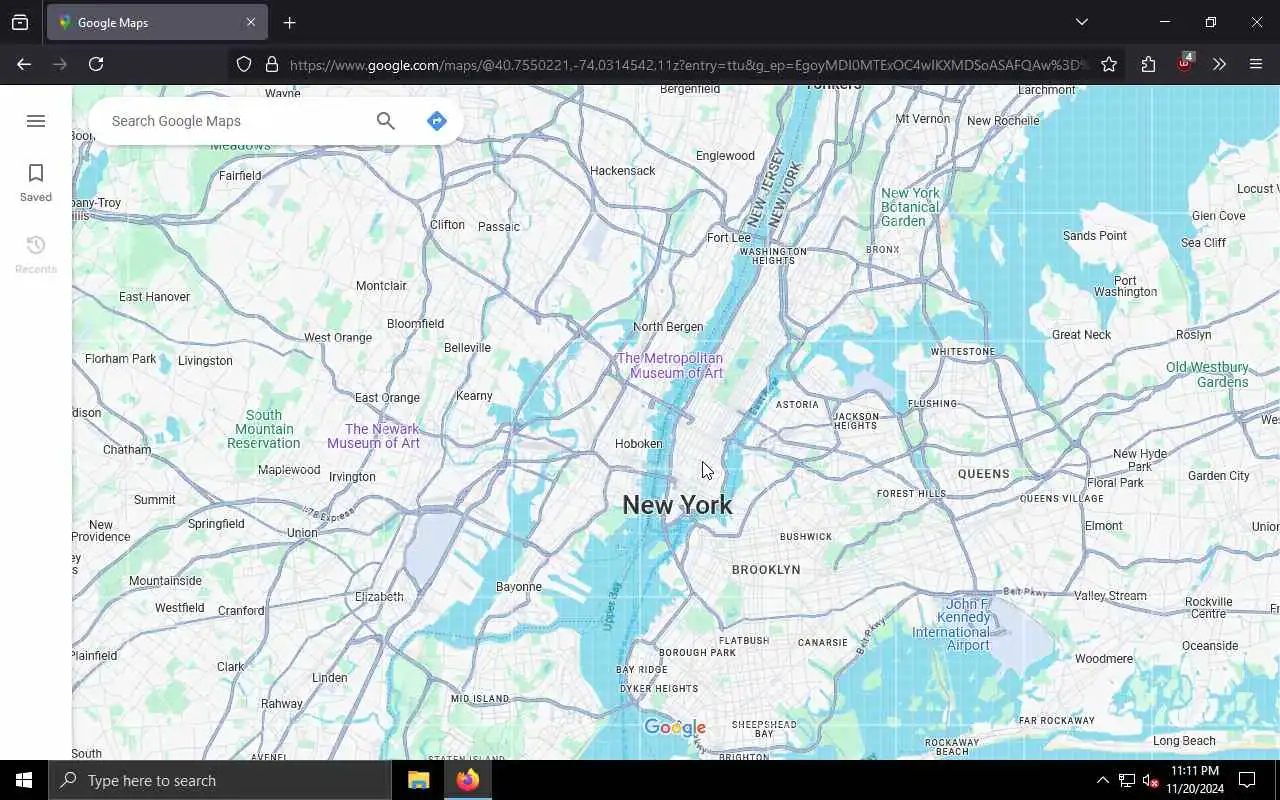
Task: Focus the Search Google Maps field
Action: 235,121
